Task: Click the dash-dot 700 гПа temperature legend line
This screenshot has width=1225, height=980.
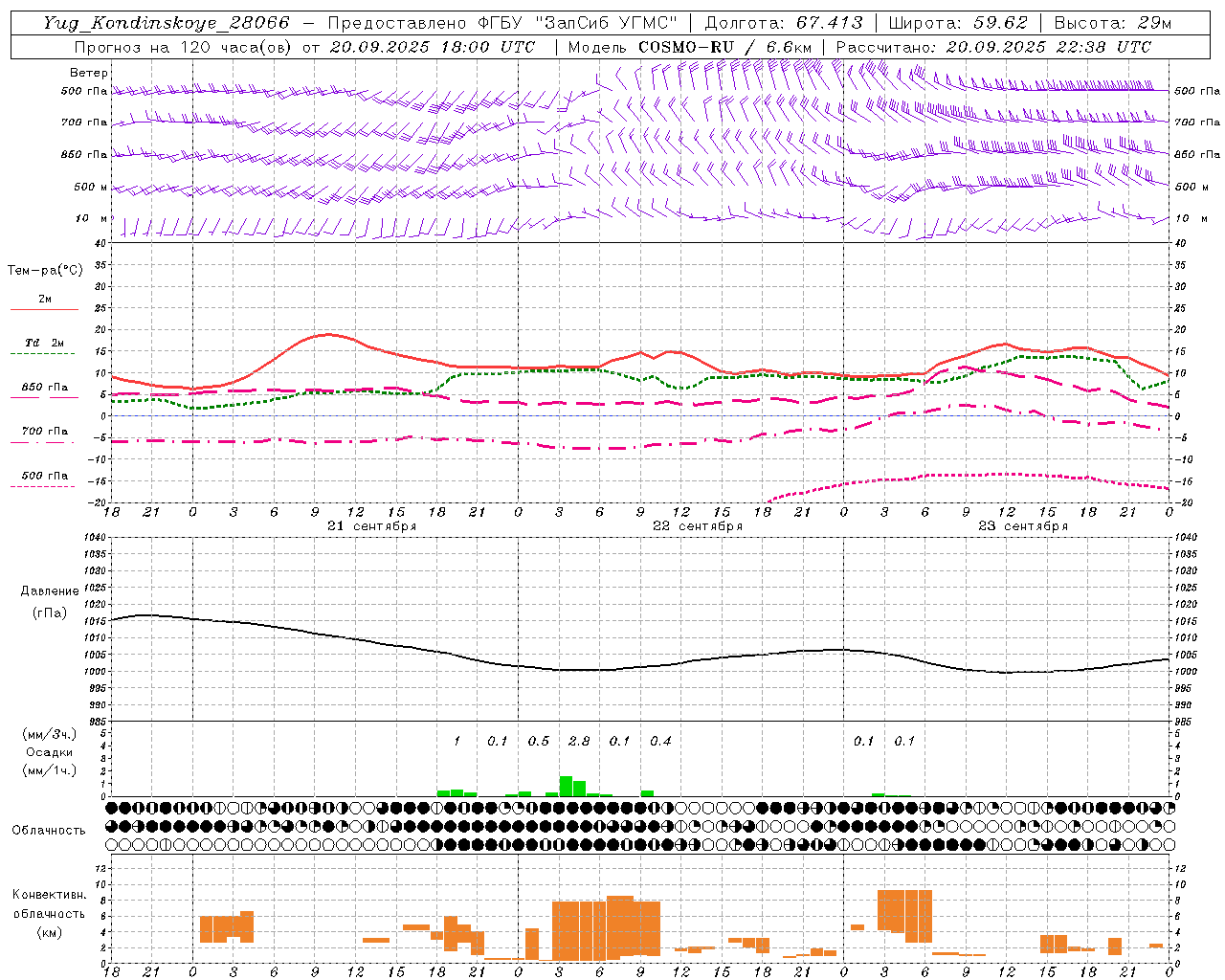Action: [x=44, y=442]
